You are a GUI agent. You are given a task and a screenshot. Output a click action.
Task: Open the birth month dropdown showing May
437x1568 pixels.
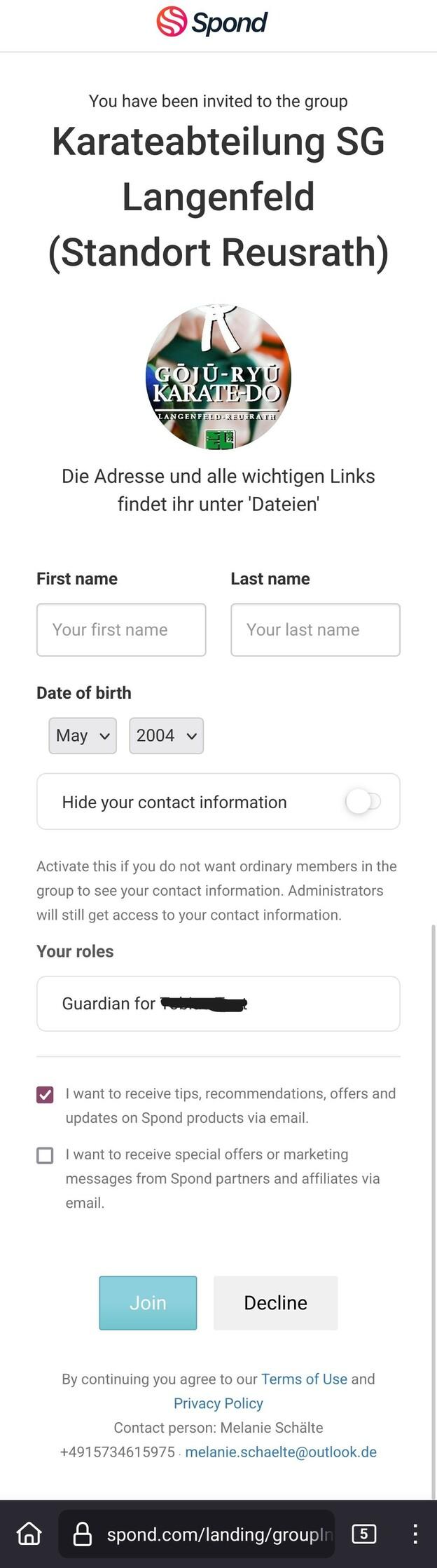83,735
